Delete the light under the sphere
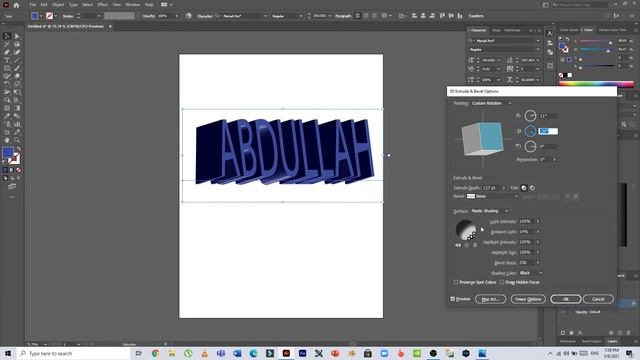Viewport: 640px width, 360px height. (x=475, y=245)
